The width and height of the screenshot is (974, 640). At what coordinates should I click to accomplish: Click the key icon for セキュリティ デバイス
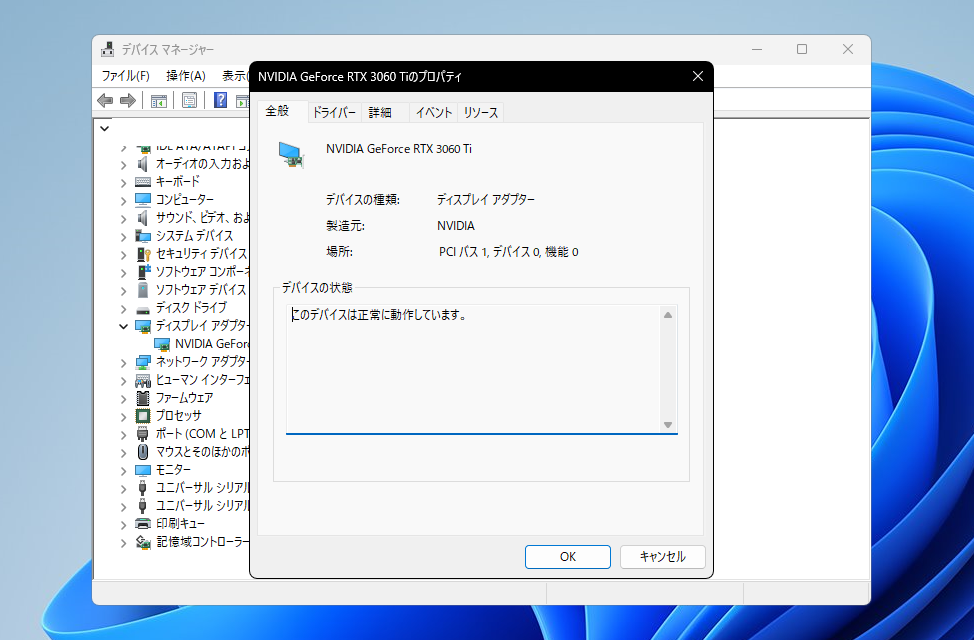[143, 254]
